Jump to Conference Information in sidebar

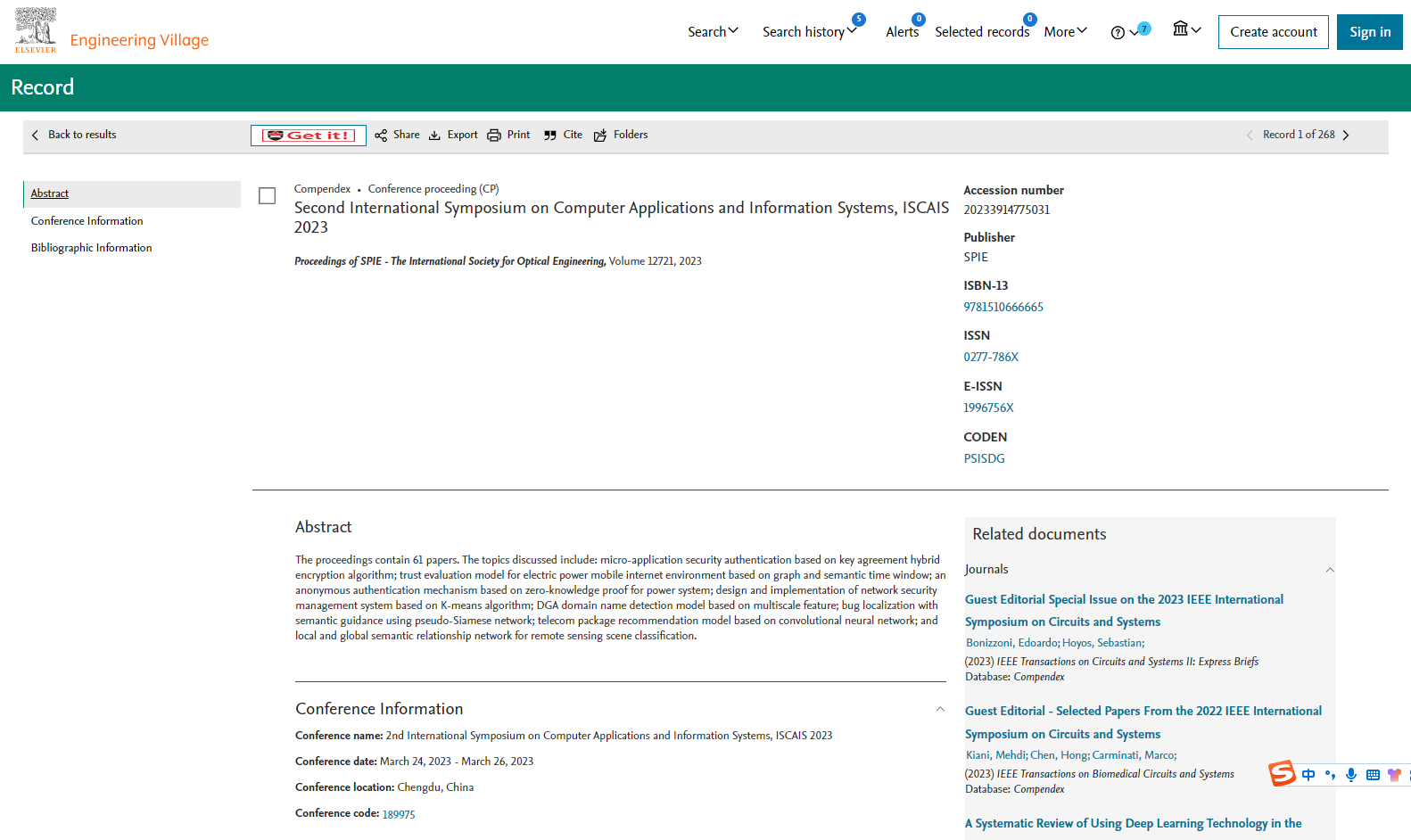(87, 221)
